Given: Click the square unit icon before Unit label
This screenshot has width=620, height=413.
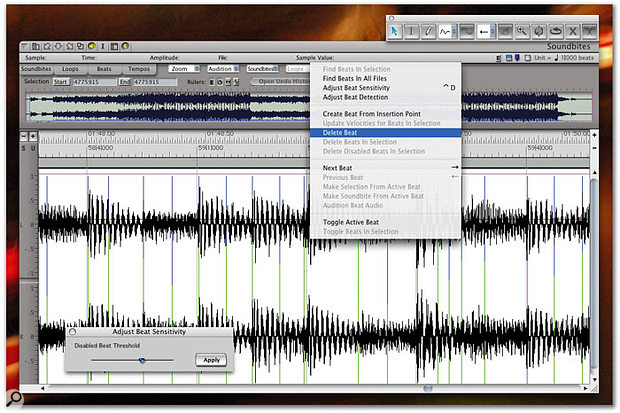Looking at the screenshot, I should (527, 58).
